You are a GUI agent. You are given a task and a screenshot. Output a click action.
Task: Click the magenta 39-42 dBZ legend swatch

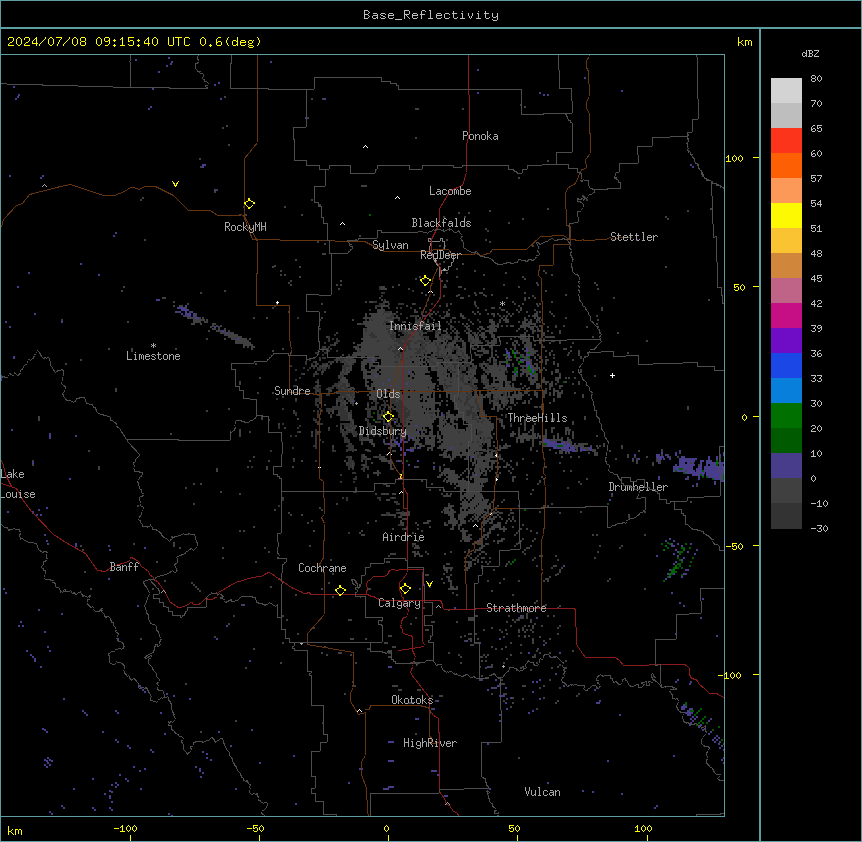(786, 315)
